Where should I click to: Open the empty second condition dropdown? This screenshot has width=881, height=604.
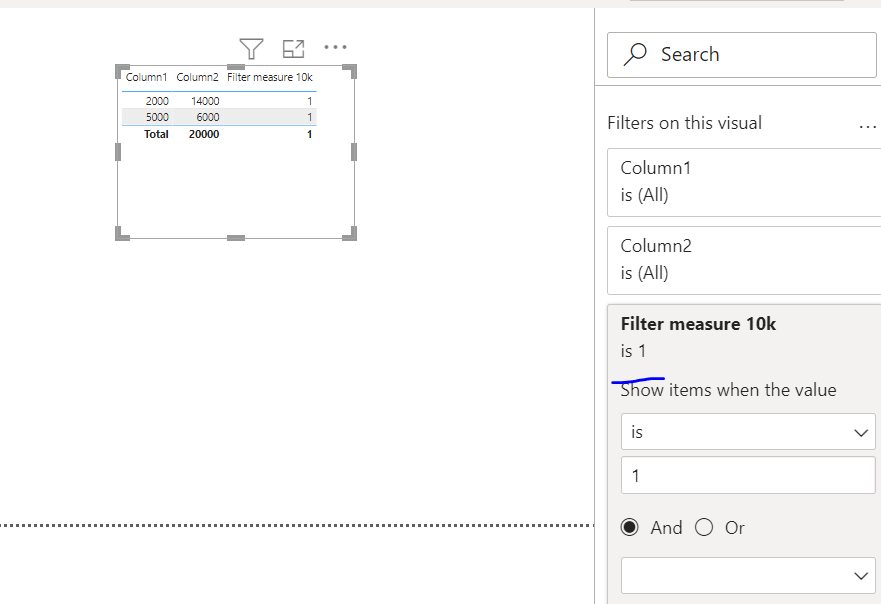748,575
